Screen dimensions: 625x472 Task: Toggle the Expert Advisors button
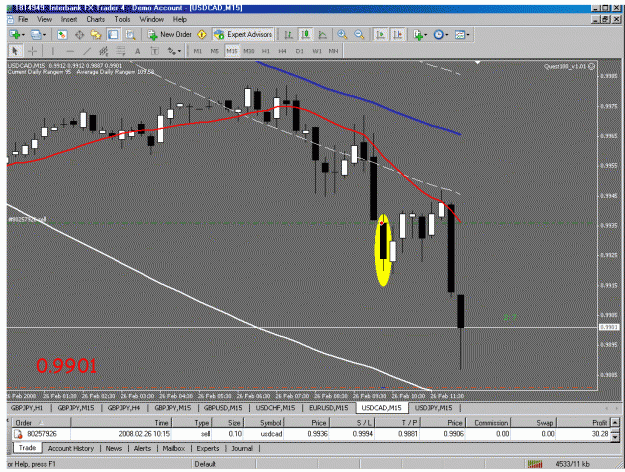(x=243, y=35)
